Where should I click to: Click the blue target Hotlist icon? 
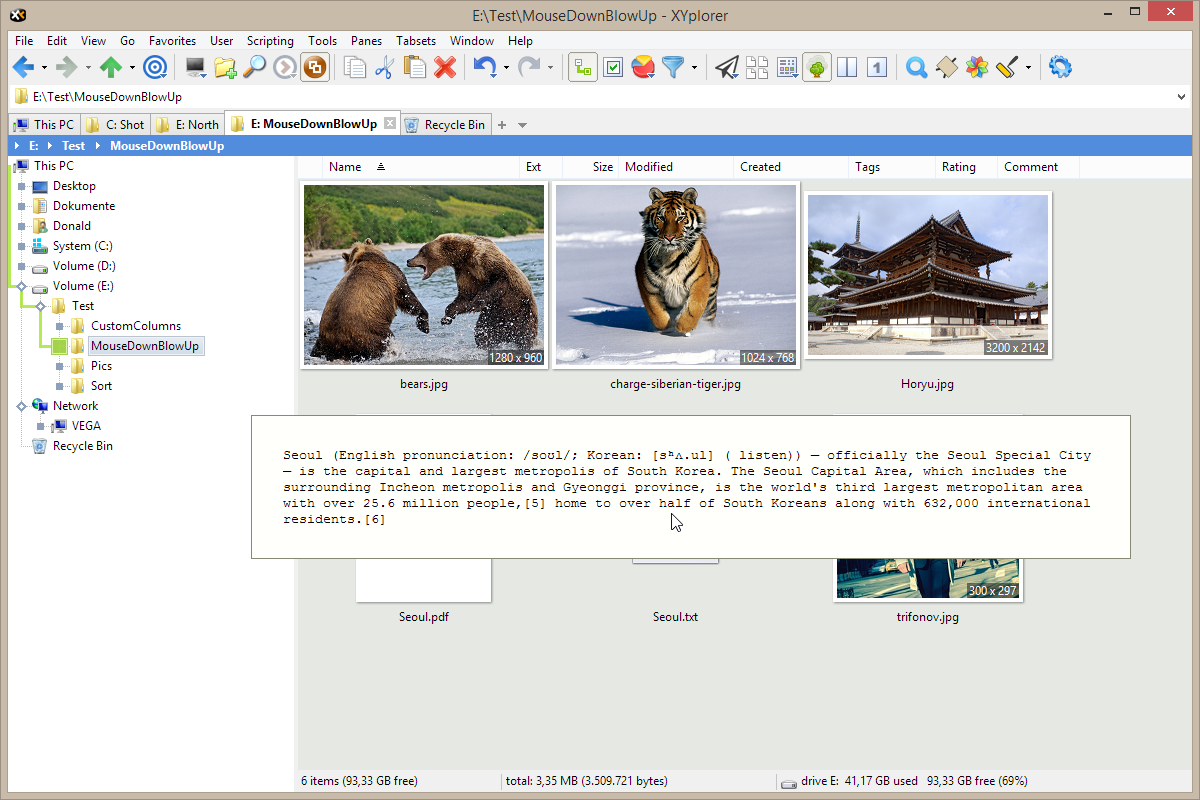pyautogui.click(x=155, y=68)
